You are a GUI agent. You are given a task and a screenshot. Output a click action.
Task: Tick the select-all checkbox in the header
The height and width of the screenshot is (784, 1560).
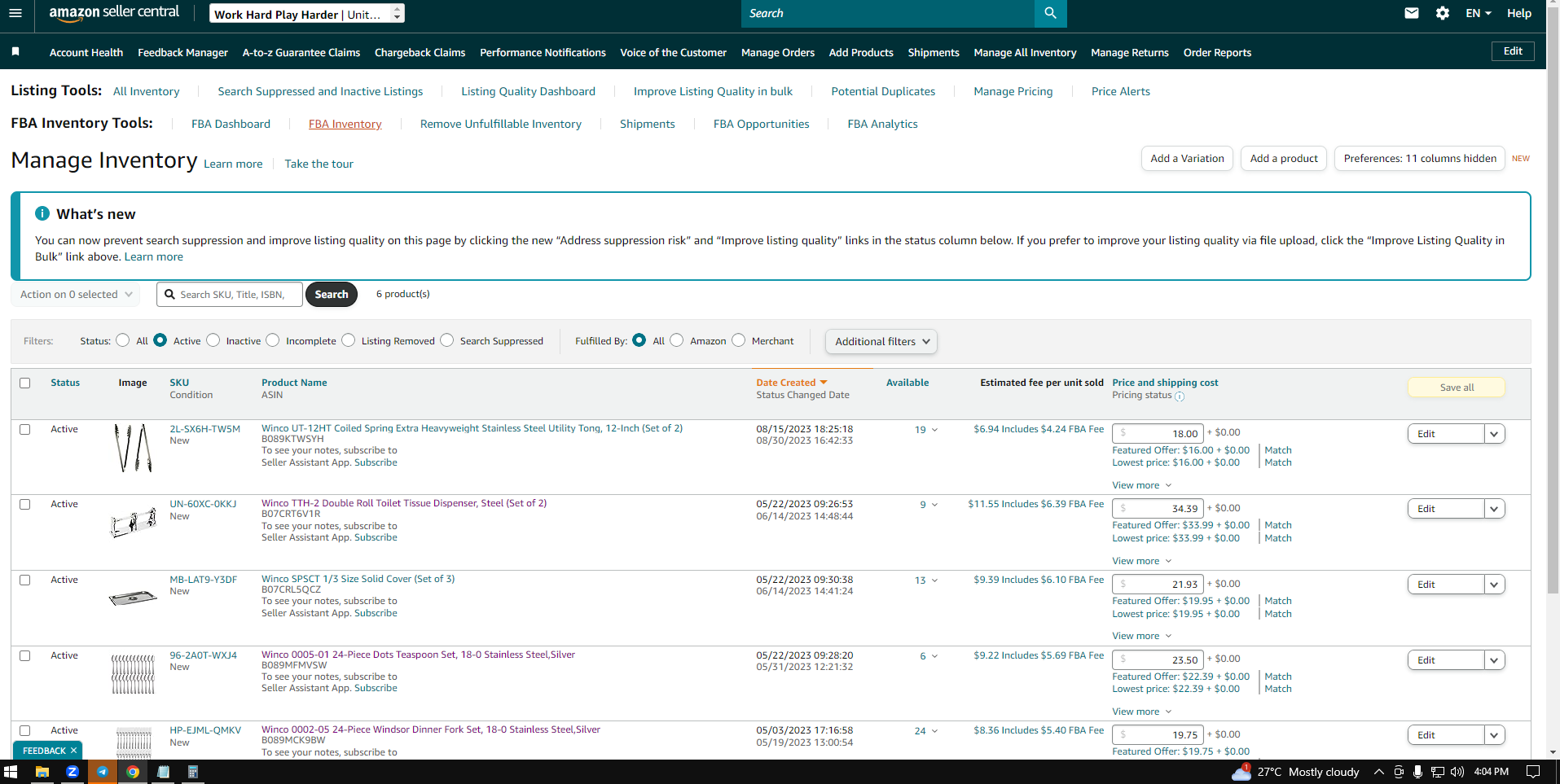[x=25, y=383]
